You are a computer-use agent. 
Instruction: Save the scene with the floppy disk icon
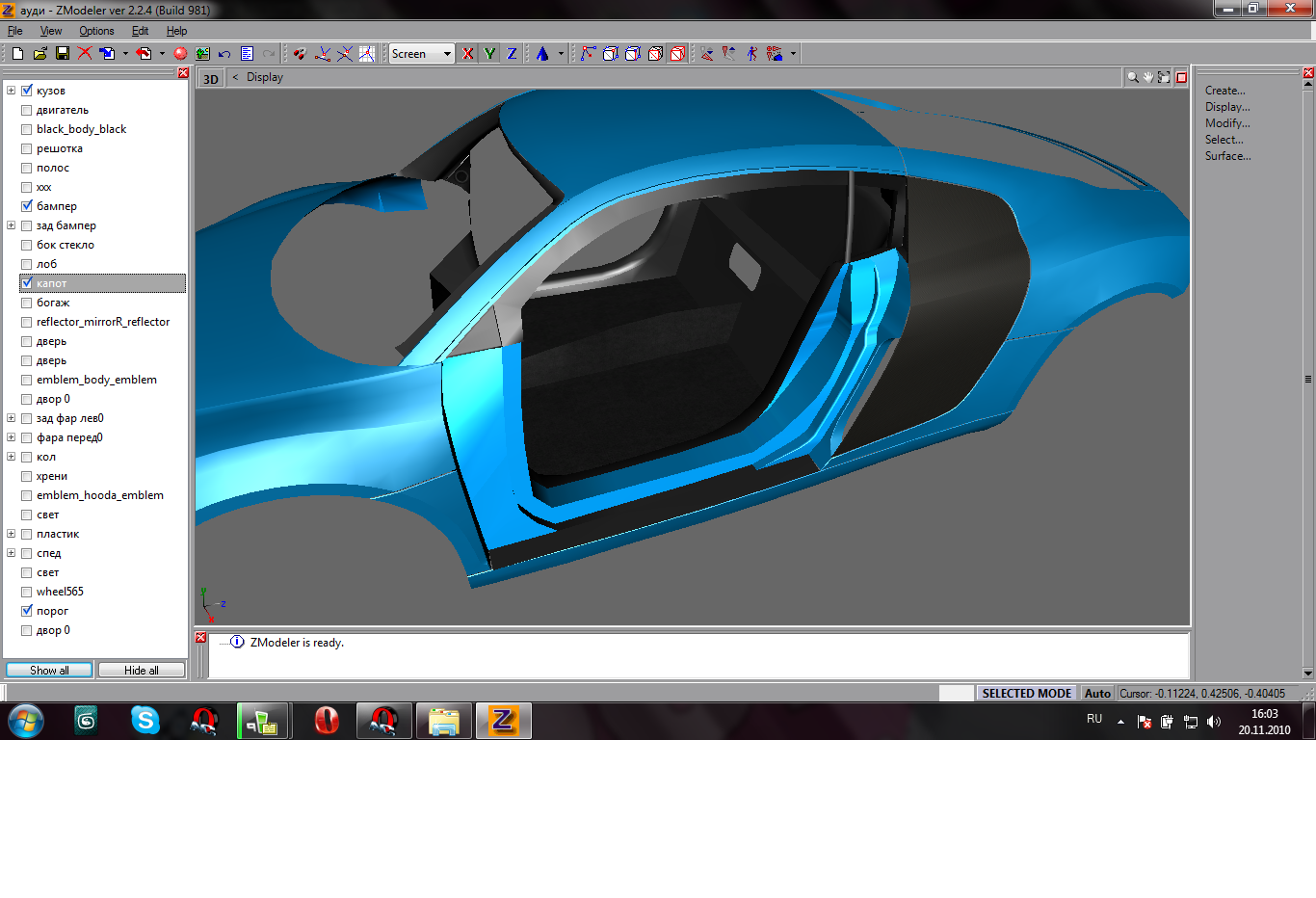point(62,54)
